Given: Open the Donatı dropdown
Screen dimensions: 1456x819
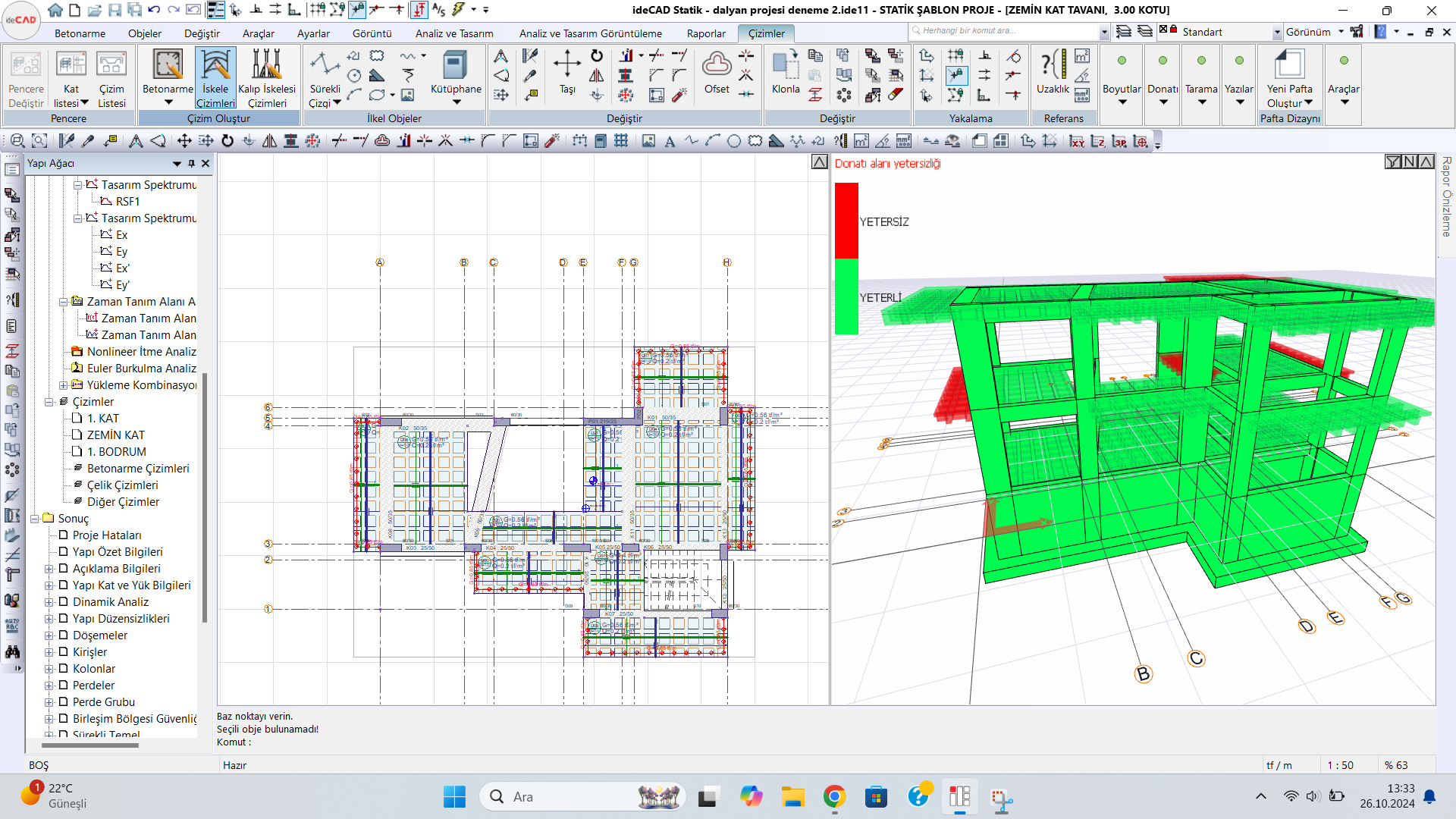Looking at the screenshot, I should (1163, 102).
